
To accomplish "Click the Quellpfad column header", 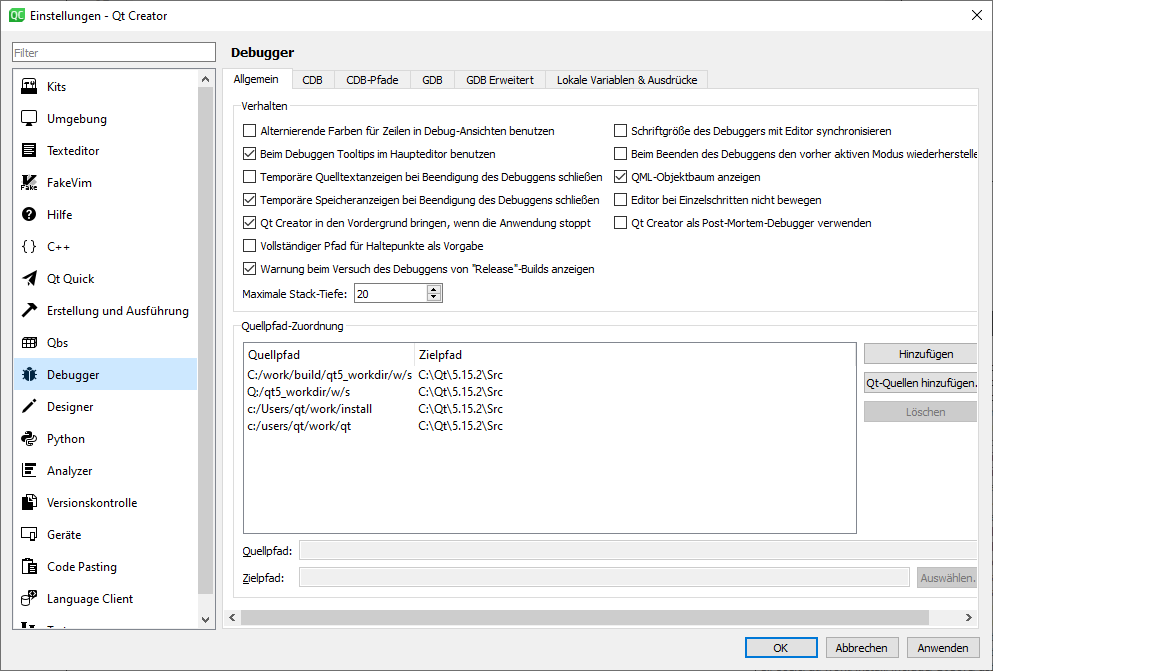I will coord(329,355).
